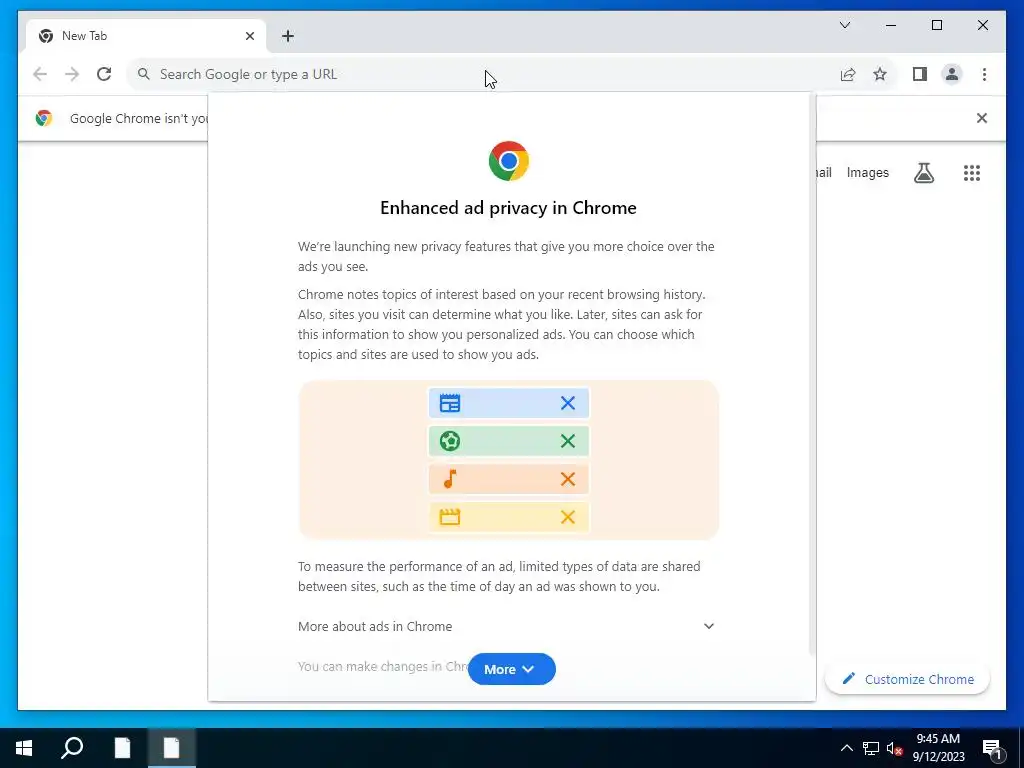Open the network status tray icon

tap(871, 748)
